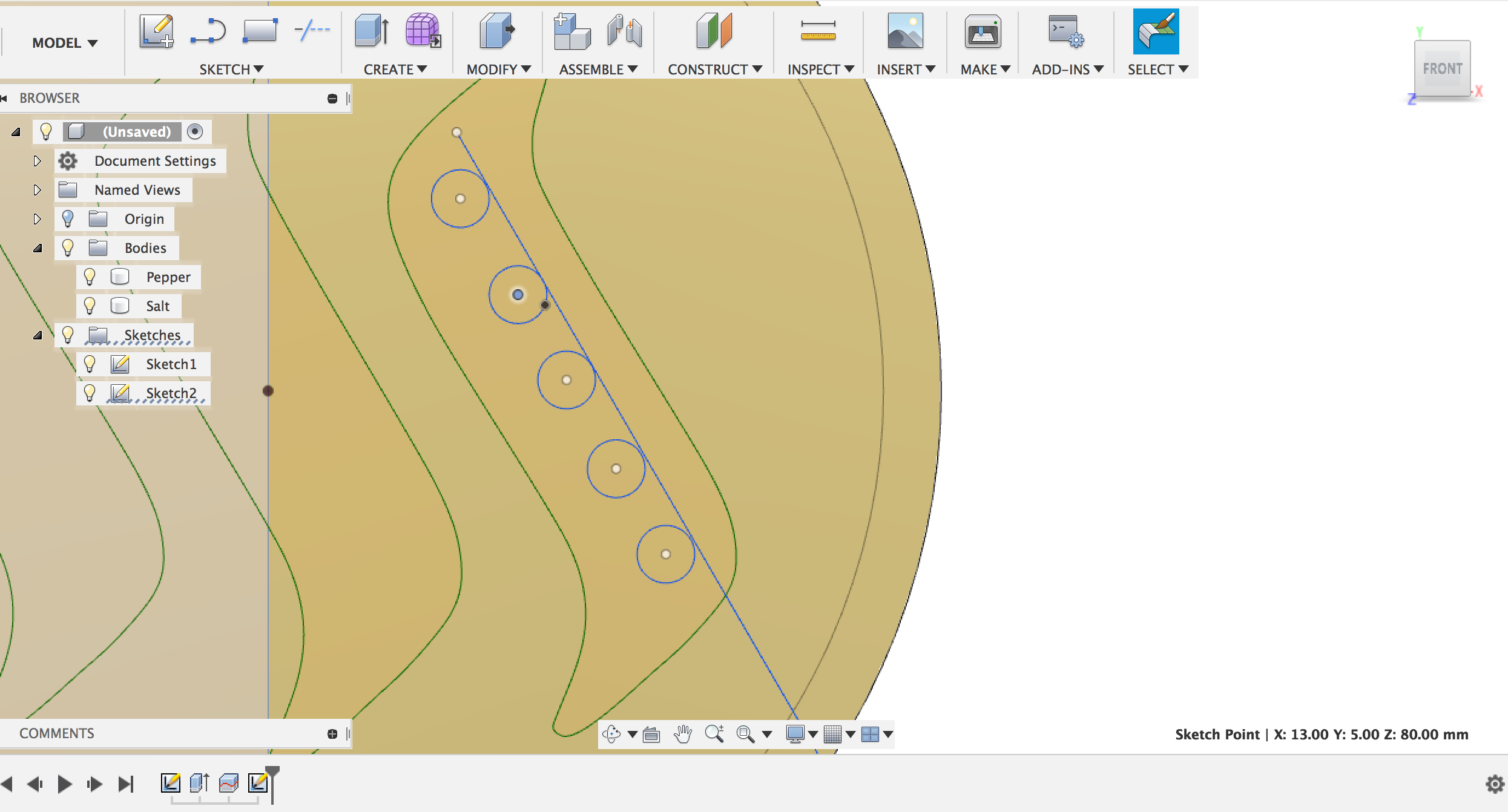Viewport: 1508px width, 812px height.
Task: Open the MODEL workspace dropdown
Action: click(x=65, y=43)
